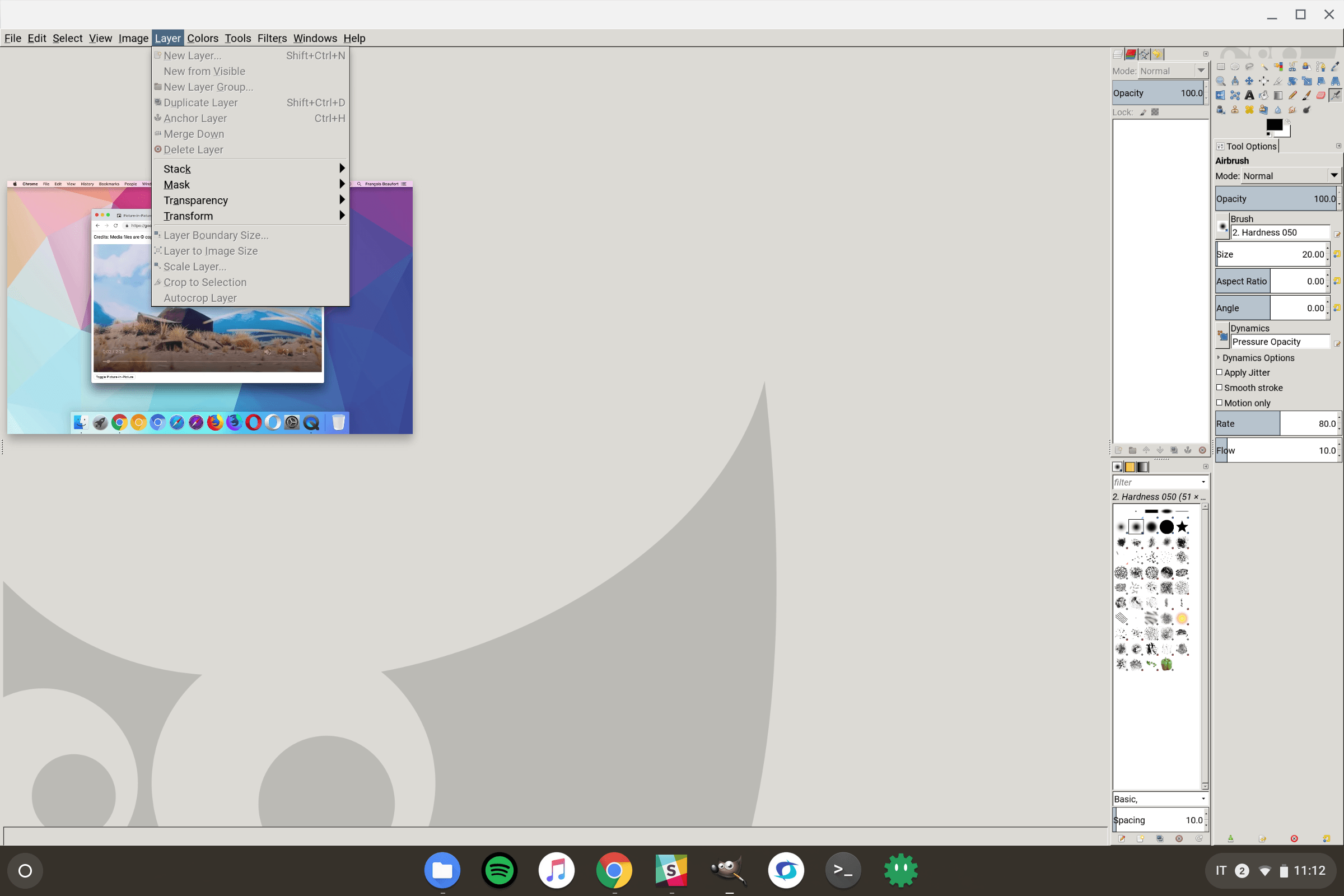The height and width of the screenshot is (896, 1344).
Task: Delete the current layer via the trash icon
Action: click(1202, 451)
